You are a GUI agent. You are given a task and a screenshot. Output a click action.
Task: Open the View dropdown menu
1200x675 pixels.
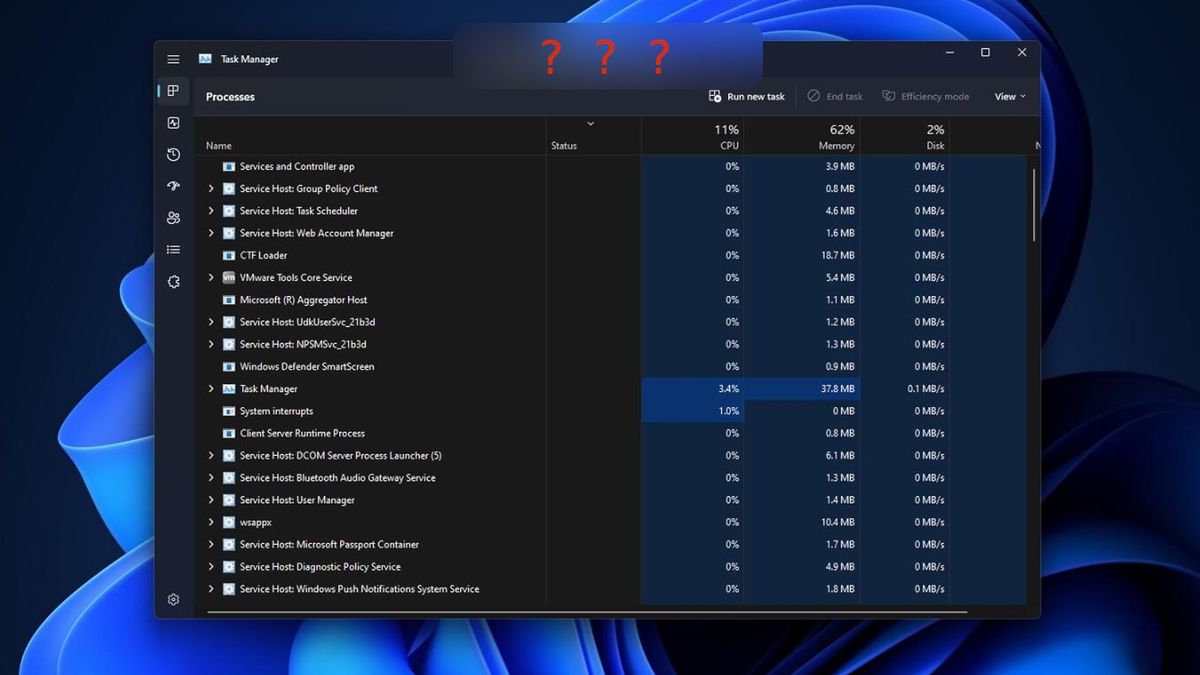1010,97
